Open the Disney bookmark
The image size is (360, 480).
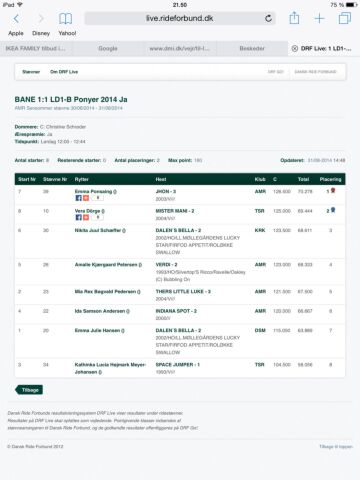pos(41,33)
